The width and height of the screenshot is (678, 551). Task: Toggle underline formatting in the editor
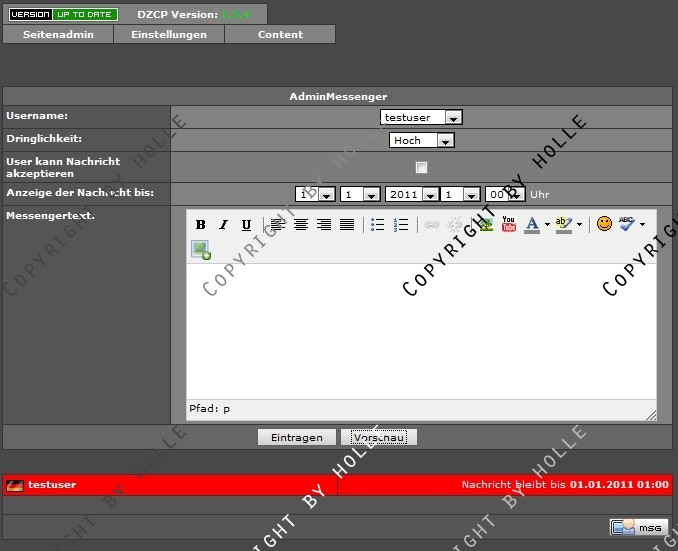[246, 224]
